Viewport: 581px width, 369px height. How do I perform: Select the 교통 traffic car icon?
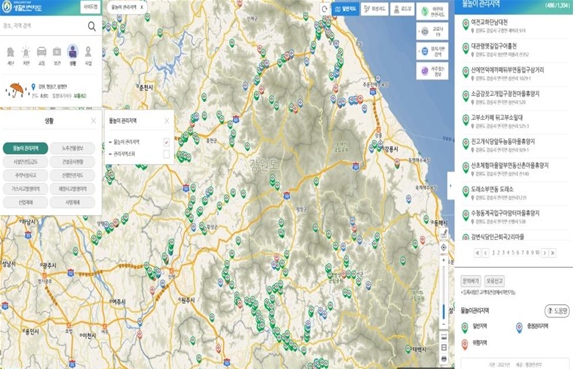click(42, 56)
